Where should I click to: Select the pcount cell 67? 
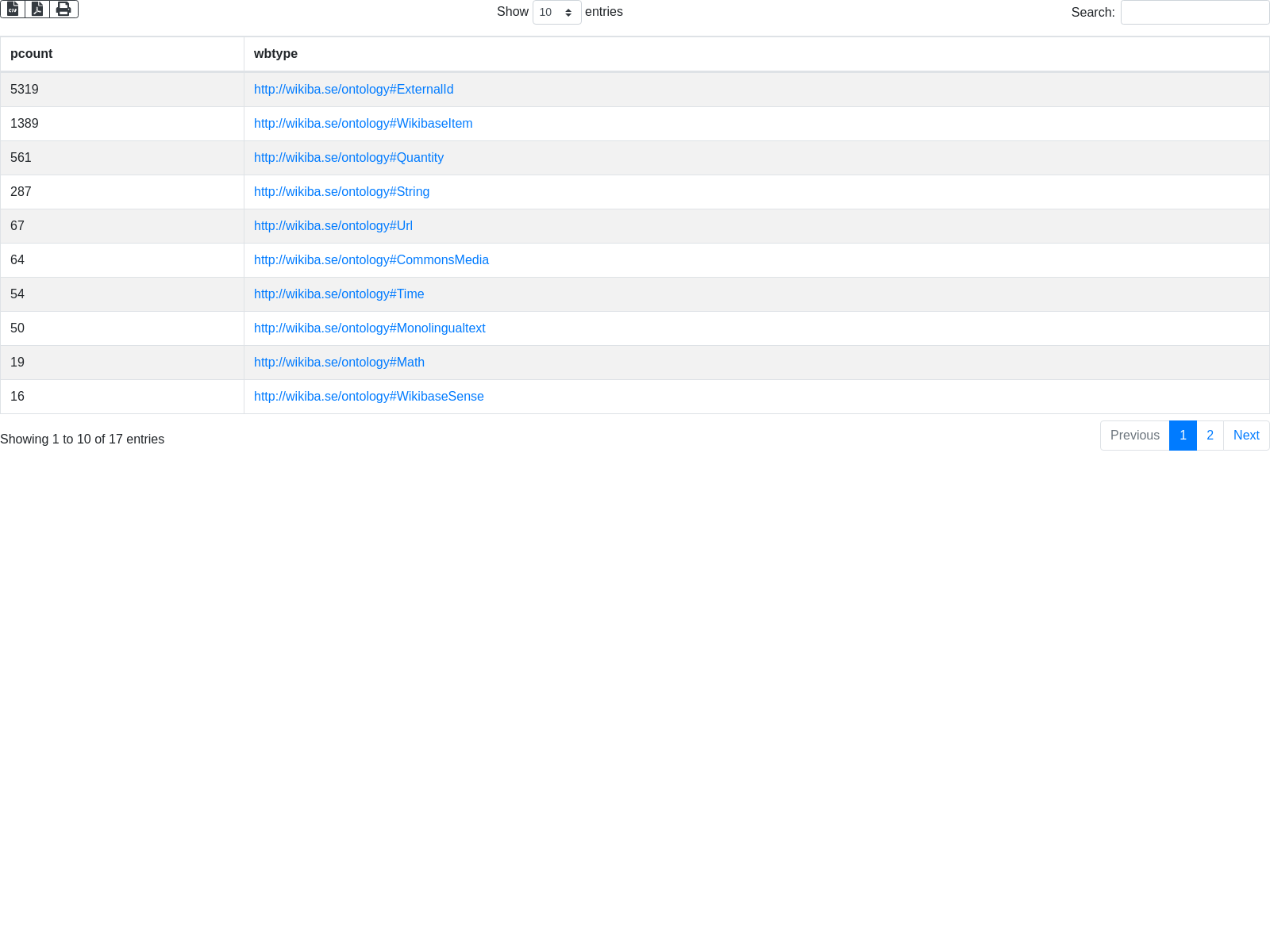(x=122, y=226)
